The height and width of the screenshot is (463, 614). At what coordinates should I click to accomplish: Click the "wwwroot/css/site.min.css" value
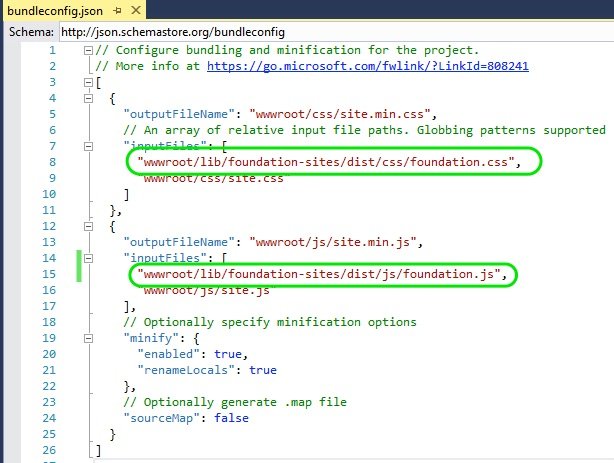[x=340, y=114]
